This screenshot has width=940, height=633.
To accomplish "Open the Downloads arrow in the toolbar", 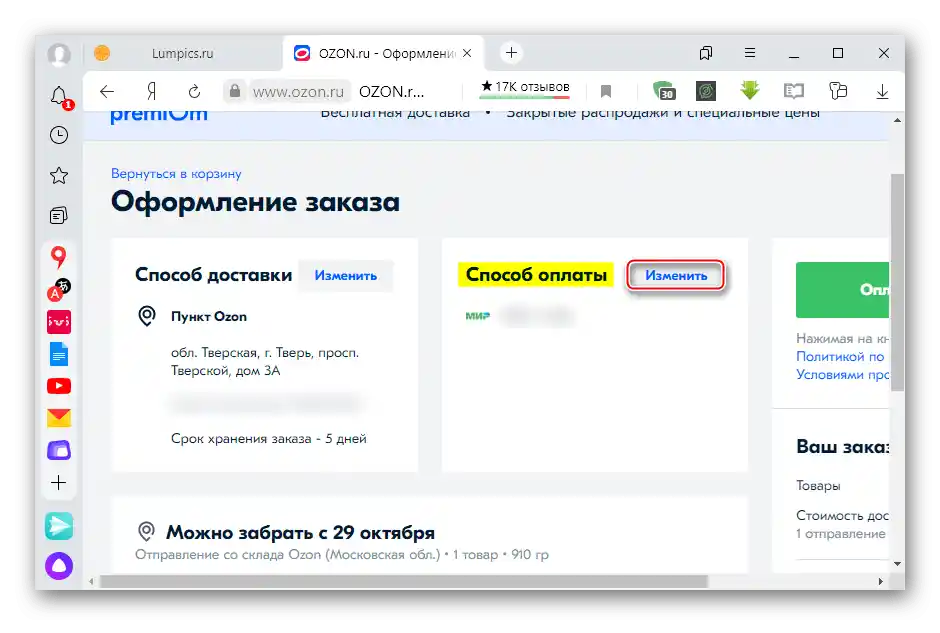I will coord(882,91).
